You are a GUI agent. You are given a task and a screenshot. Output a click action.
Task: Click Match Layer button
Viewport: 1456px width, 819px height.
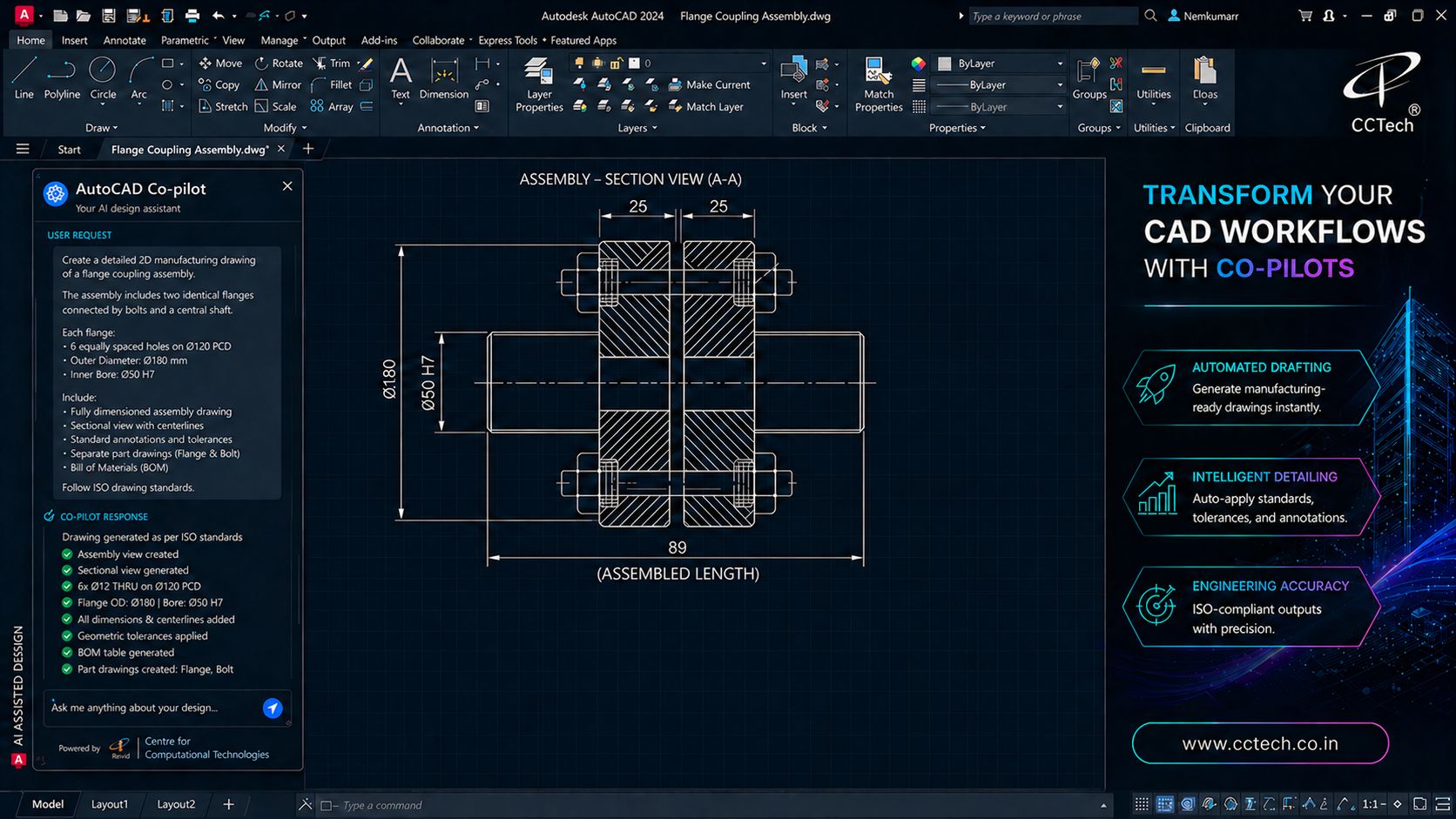tap(705, 106)
